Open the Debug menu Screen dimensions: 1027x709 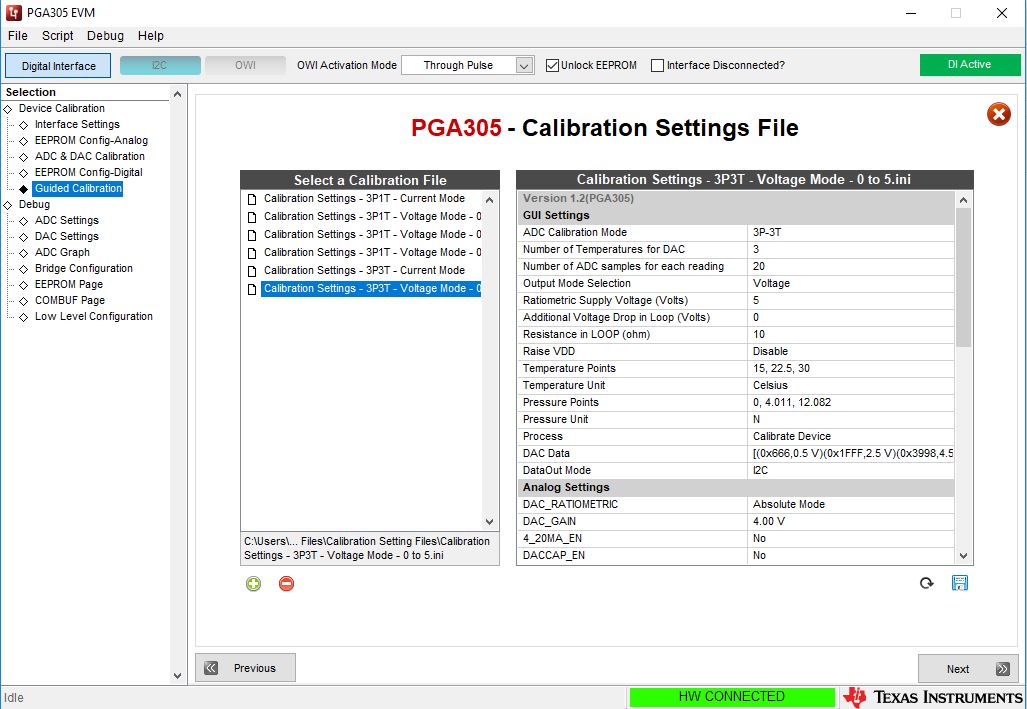105,36
